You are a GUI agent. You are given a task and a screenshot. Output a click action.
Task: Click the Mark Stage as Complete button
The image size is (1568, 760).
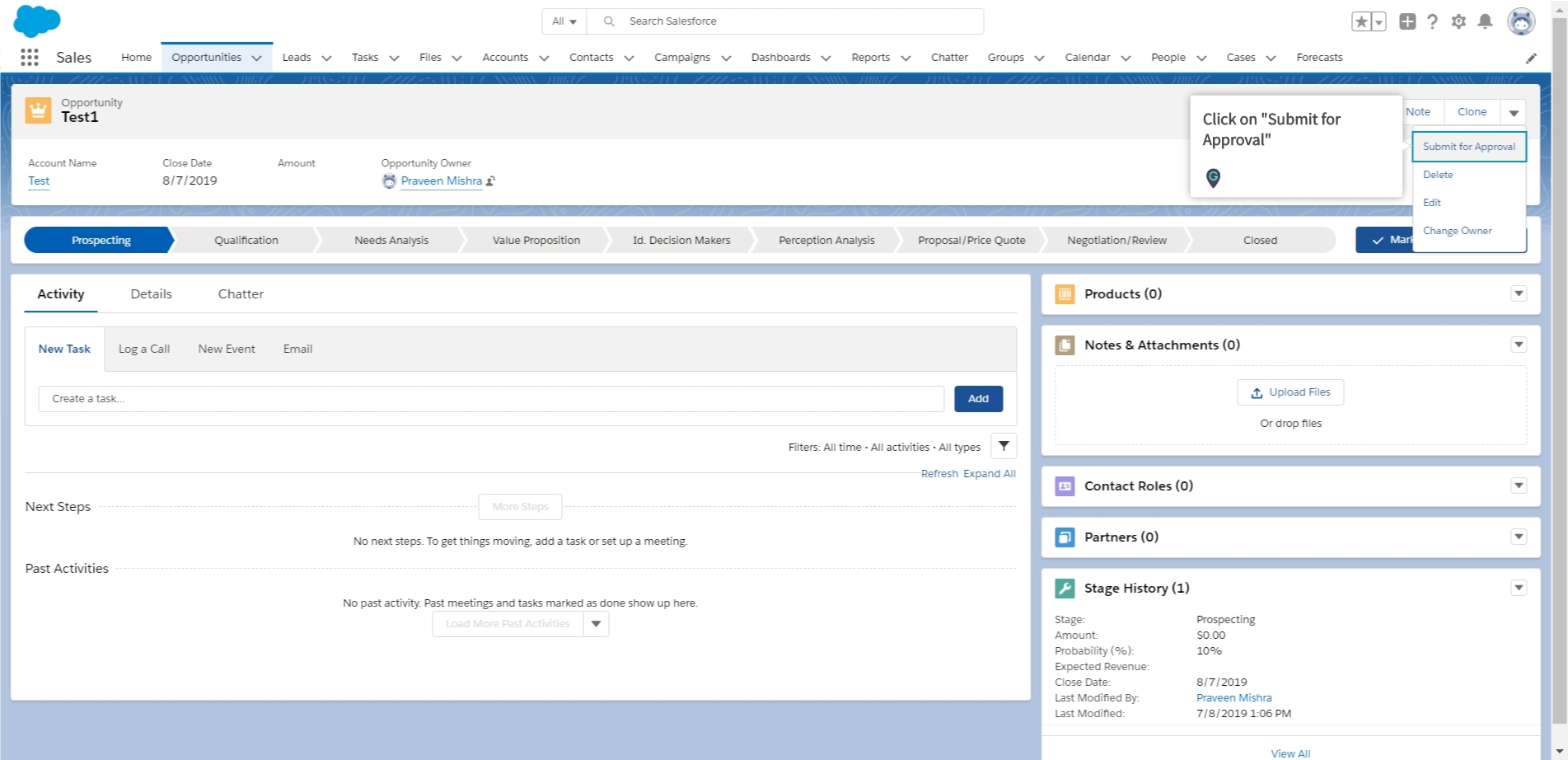coord(1384,241)
